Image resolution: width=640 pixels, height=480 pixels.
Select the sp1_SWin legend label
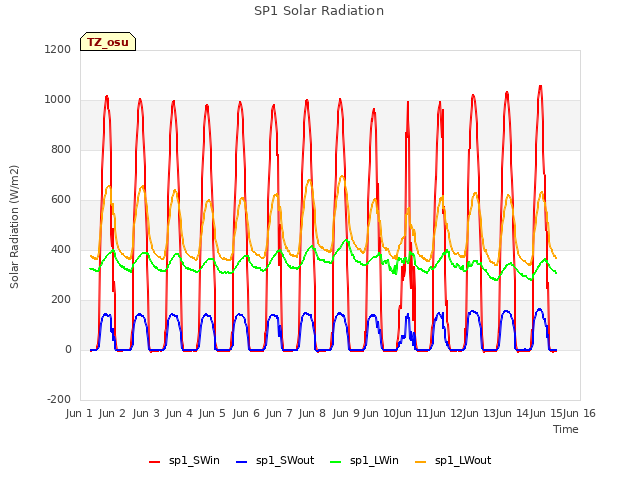pos(194,460)
